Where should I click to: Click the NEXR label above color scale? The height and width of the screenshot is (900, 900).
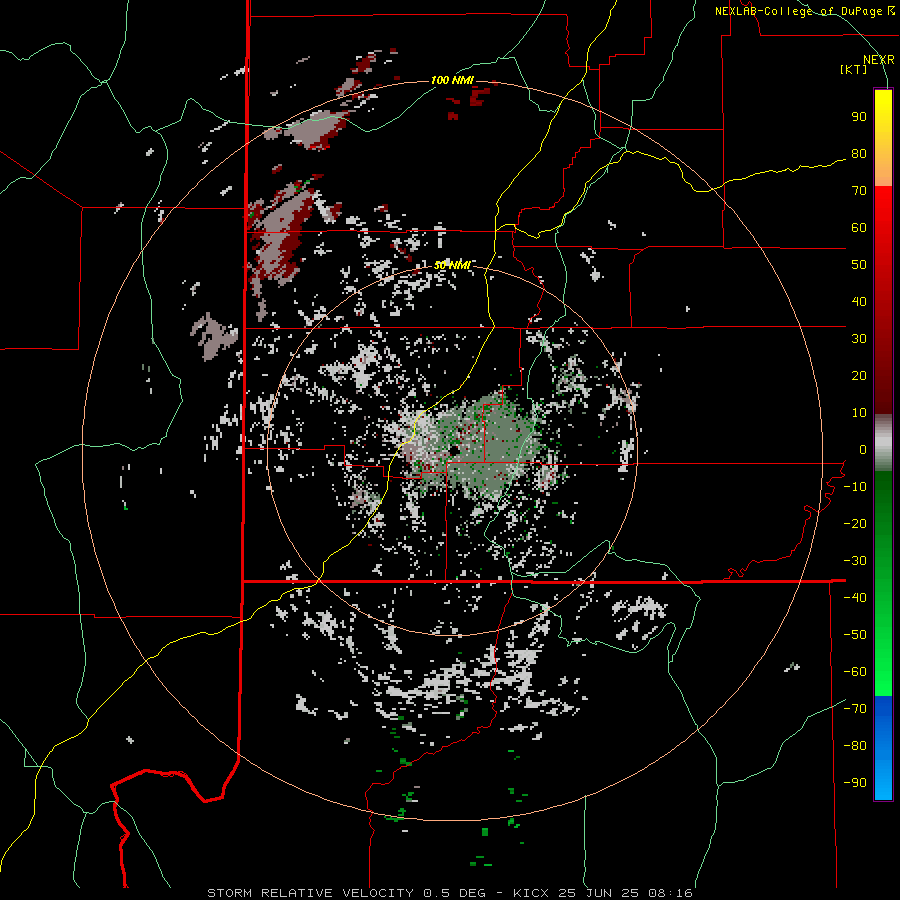pyautogui.click(x=879, y=60)
